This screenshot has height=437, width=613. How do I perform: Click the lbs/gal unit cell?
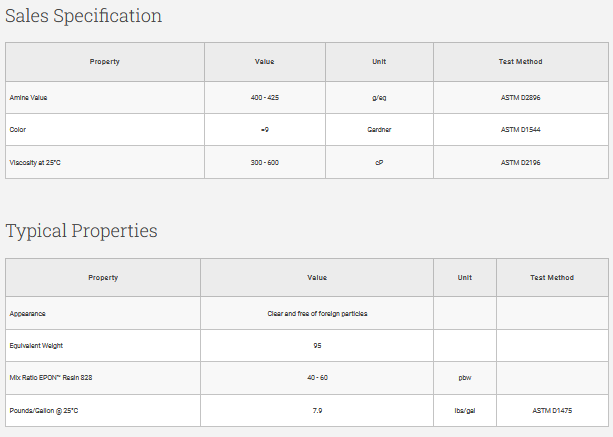[x=465, y=410]
